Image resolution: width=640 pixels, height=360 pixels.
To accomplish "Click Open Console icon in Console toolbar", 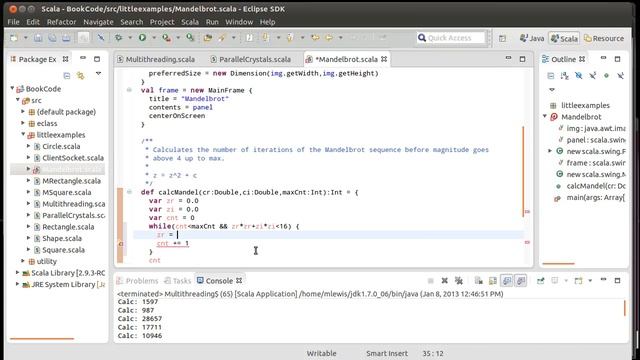I will (578, 280).
